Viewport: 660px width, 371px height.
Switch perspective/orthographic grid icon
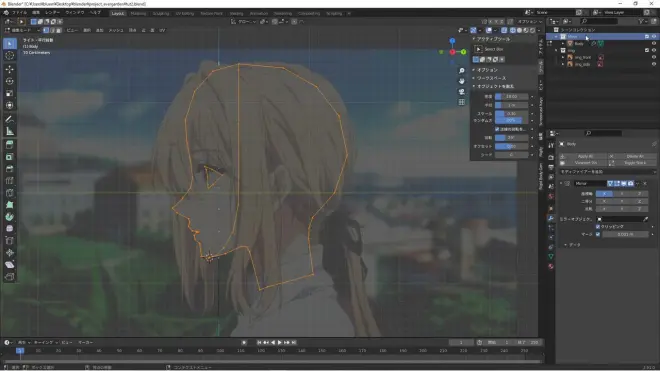(462, 102)
